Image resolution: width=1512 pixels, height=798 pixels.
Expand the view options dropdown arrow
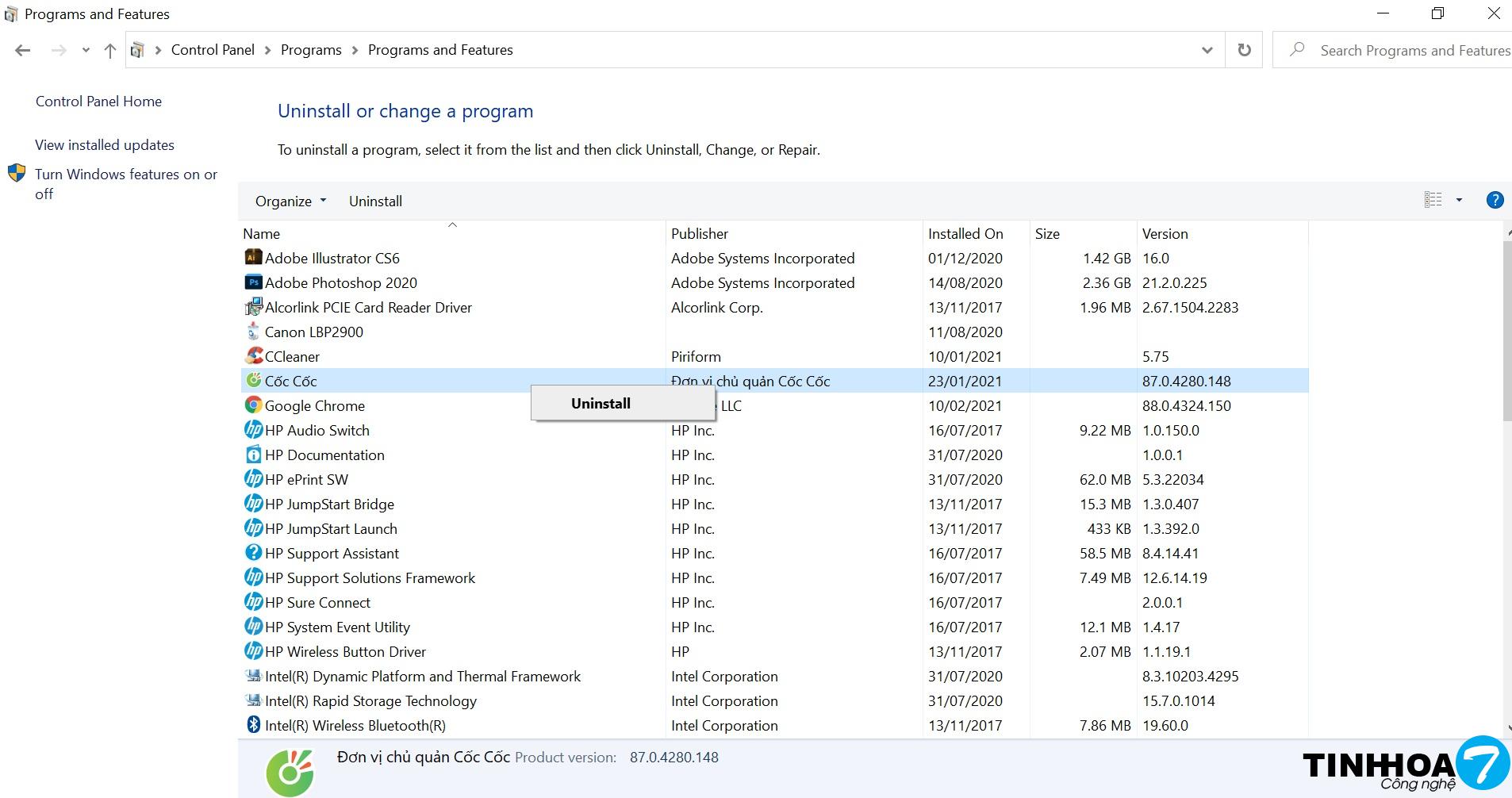point(1458,201)
